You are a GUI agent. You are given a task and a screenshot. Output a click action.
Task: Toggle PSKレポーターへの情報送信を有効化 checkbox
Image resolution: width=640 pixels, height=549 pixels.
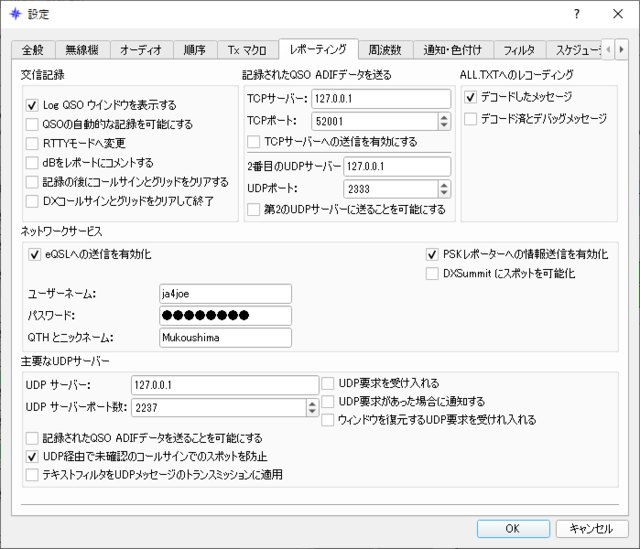(432, 254)
